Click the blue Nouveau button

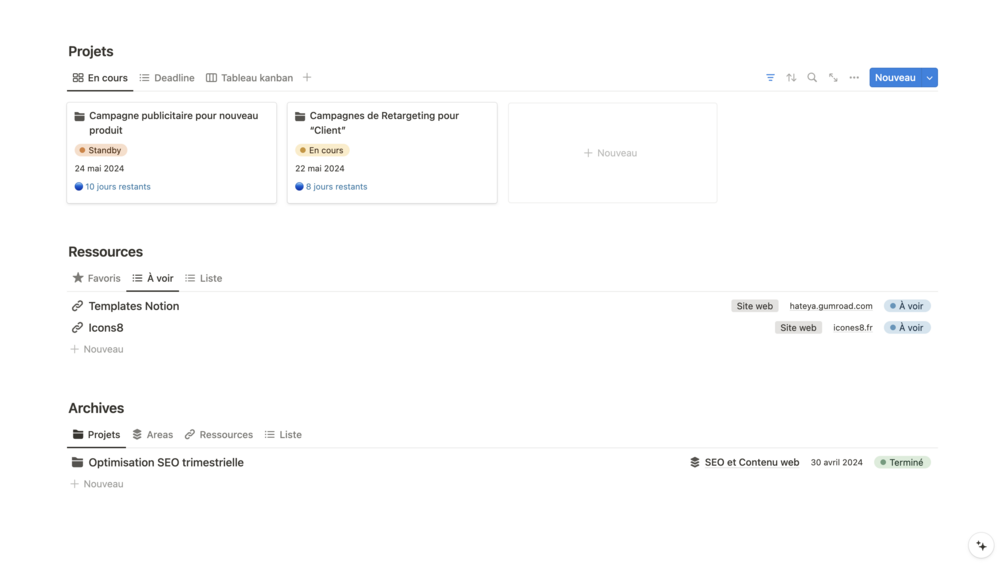coord(895,78)
